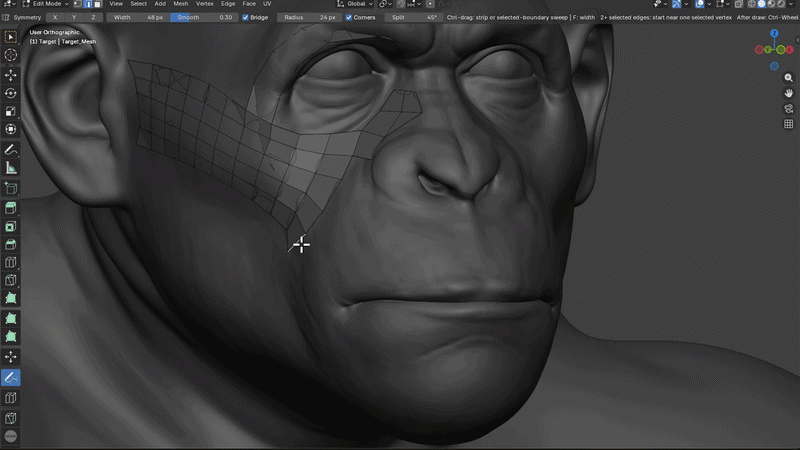Enable symmetry on the Y axis
Screen dimensions: 800x450
point(74,17)
